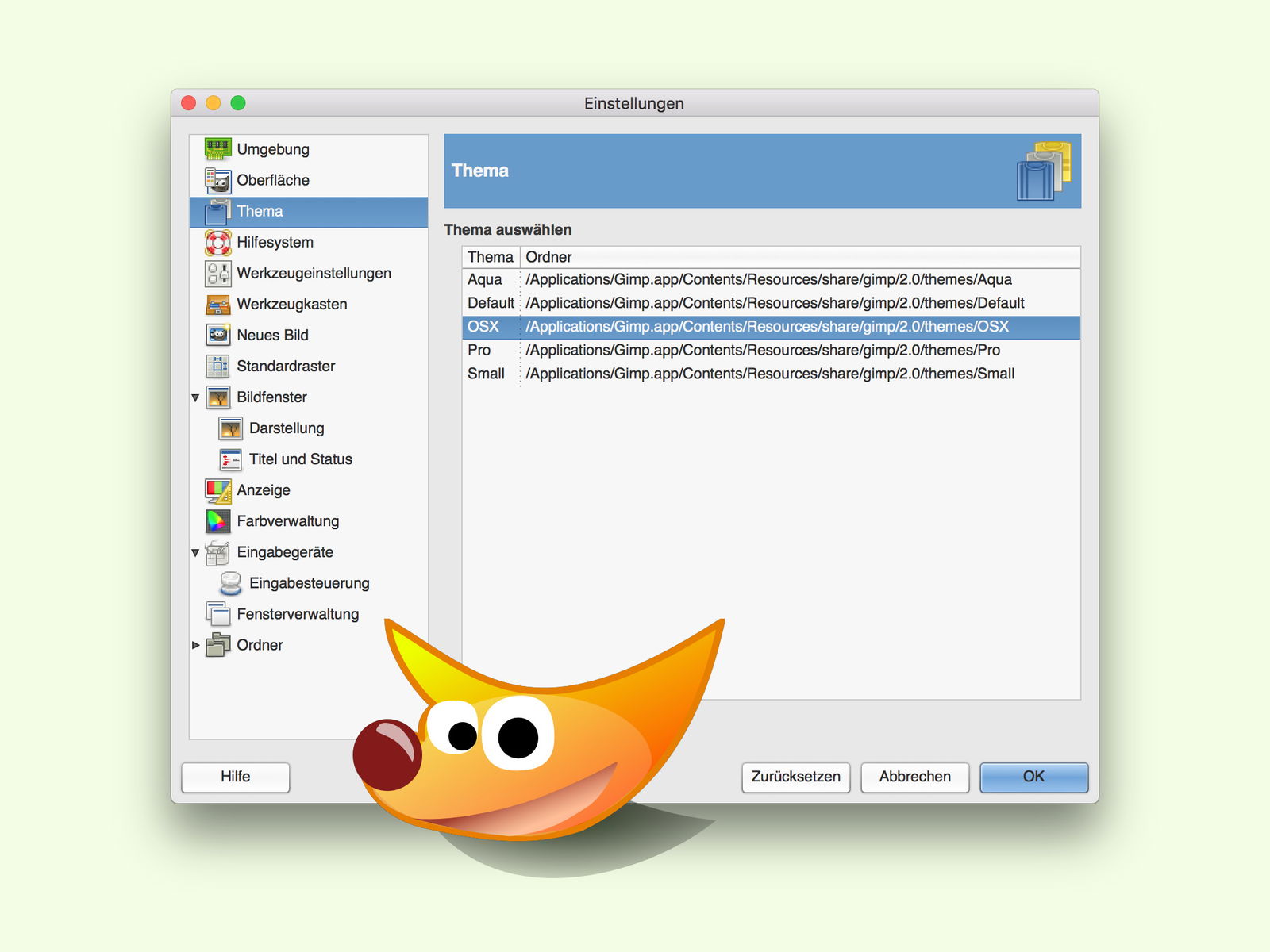Confirm with the OK button
Viewport: 1270px width, 952px height.
point(1033,777)
